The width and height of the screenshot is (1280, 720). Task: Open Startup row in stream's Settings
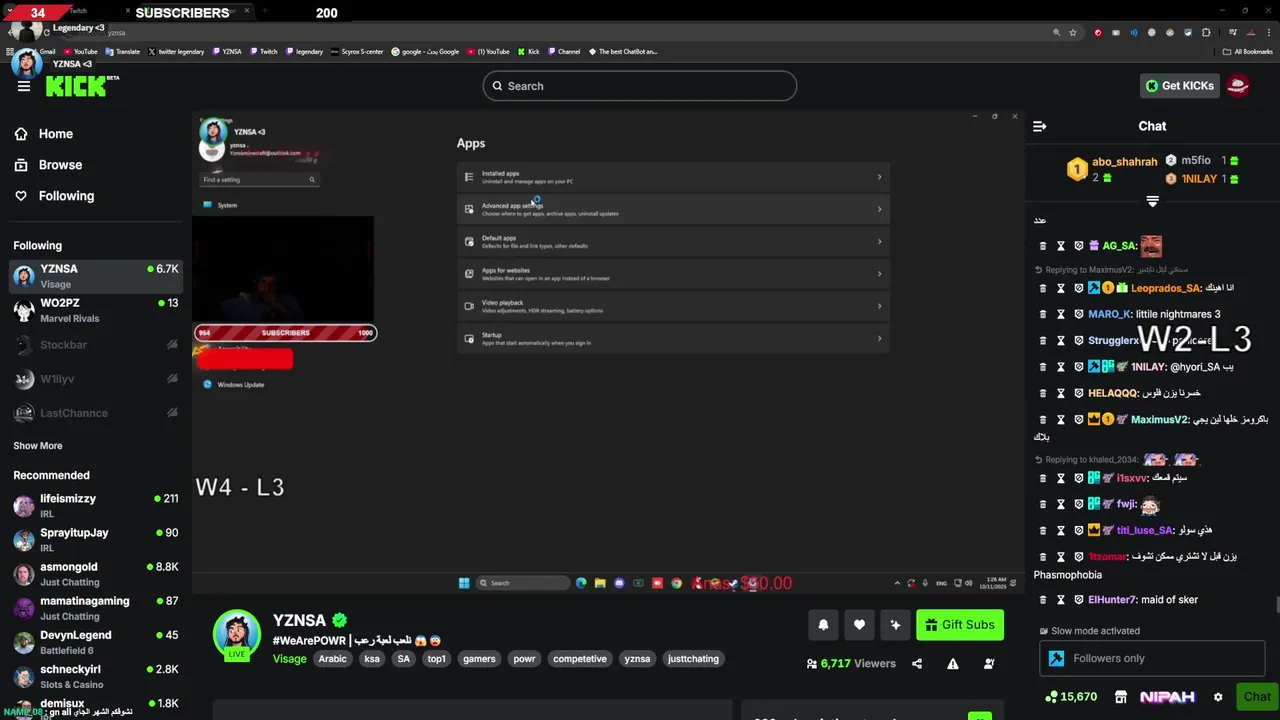point(673,338)
